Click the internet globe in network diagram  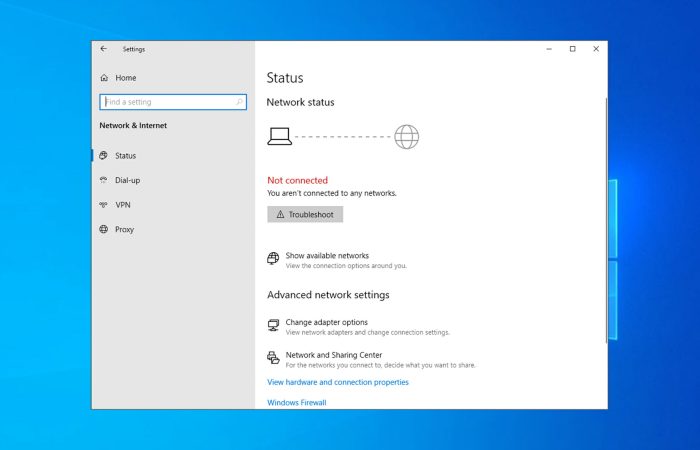tap(406, 137)
